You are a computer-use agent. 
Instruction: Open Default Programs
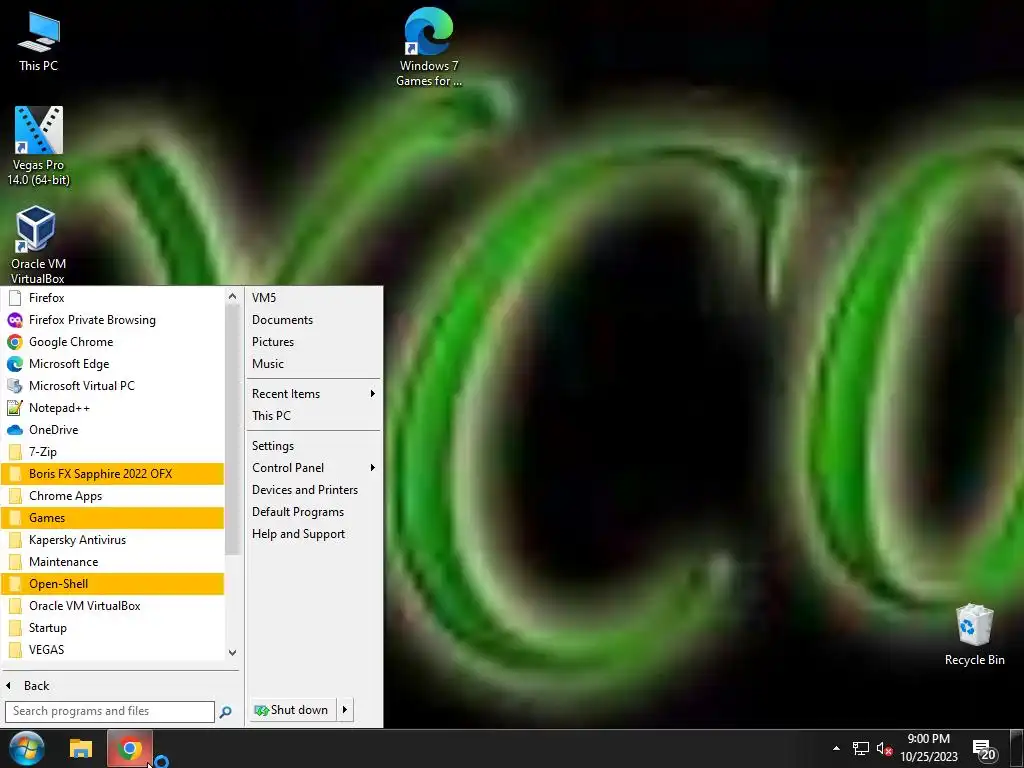313,512
